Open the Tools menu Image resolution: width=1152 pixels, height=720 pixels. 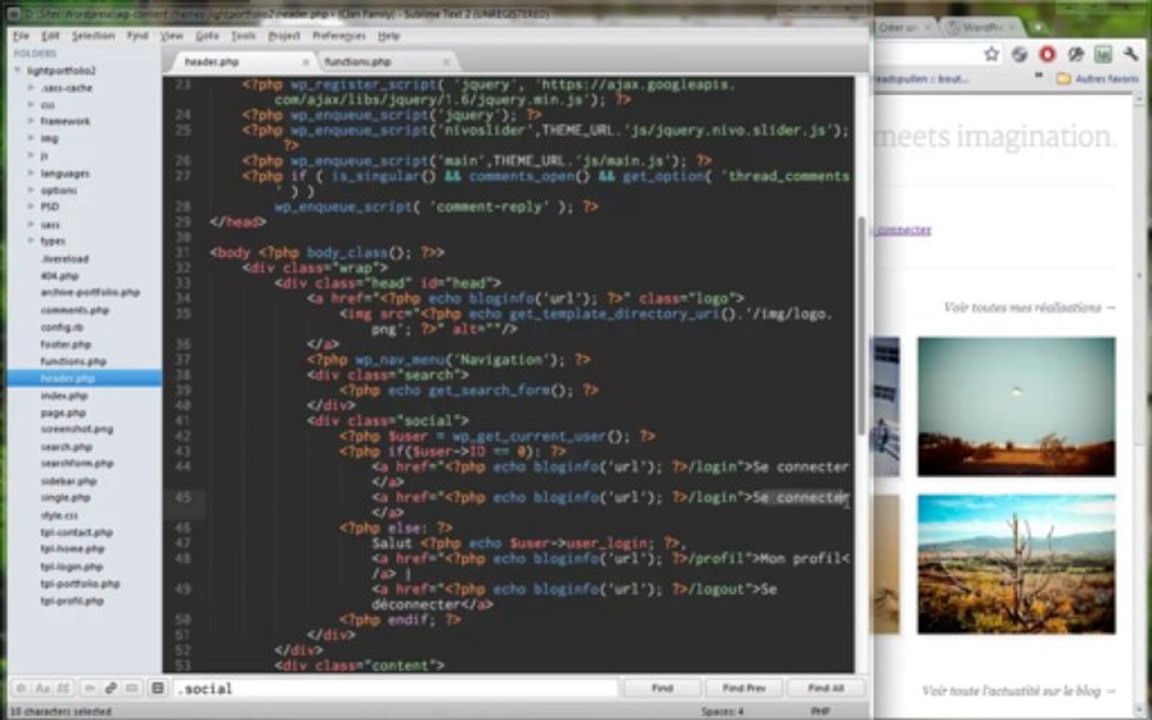(x=243, y=35)
